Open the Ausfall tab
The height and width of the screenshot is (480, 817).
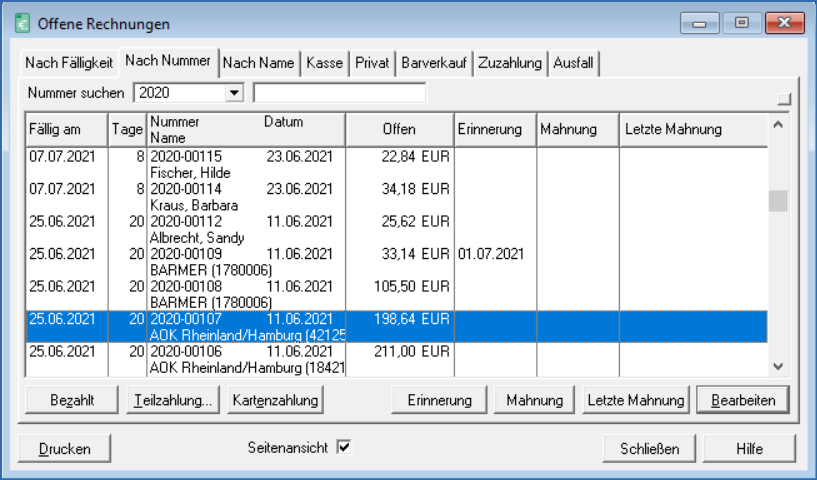click(x=573, y=63)
